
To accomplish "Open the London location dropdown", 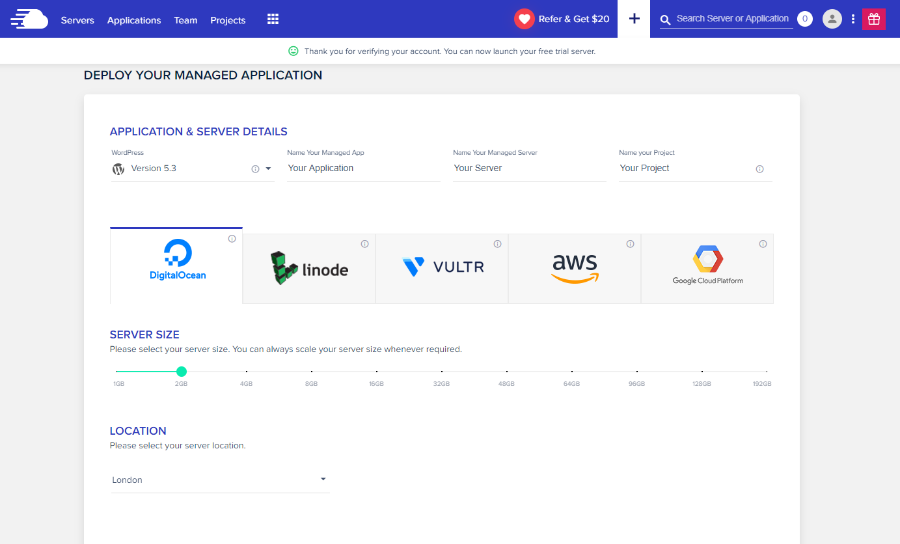I will [220, 480].
